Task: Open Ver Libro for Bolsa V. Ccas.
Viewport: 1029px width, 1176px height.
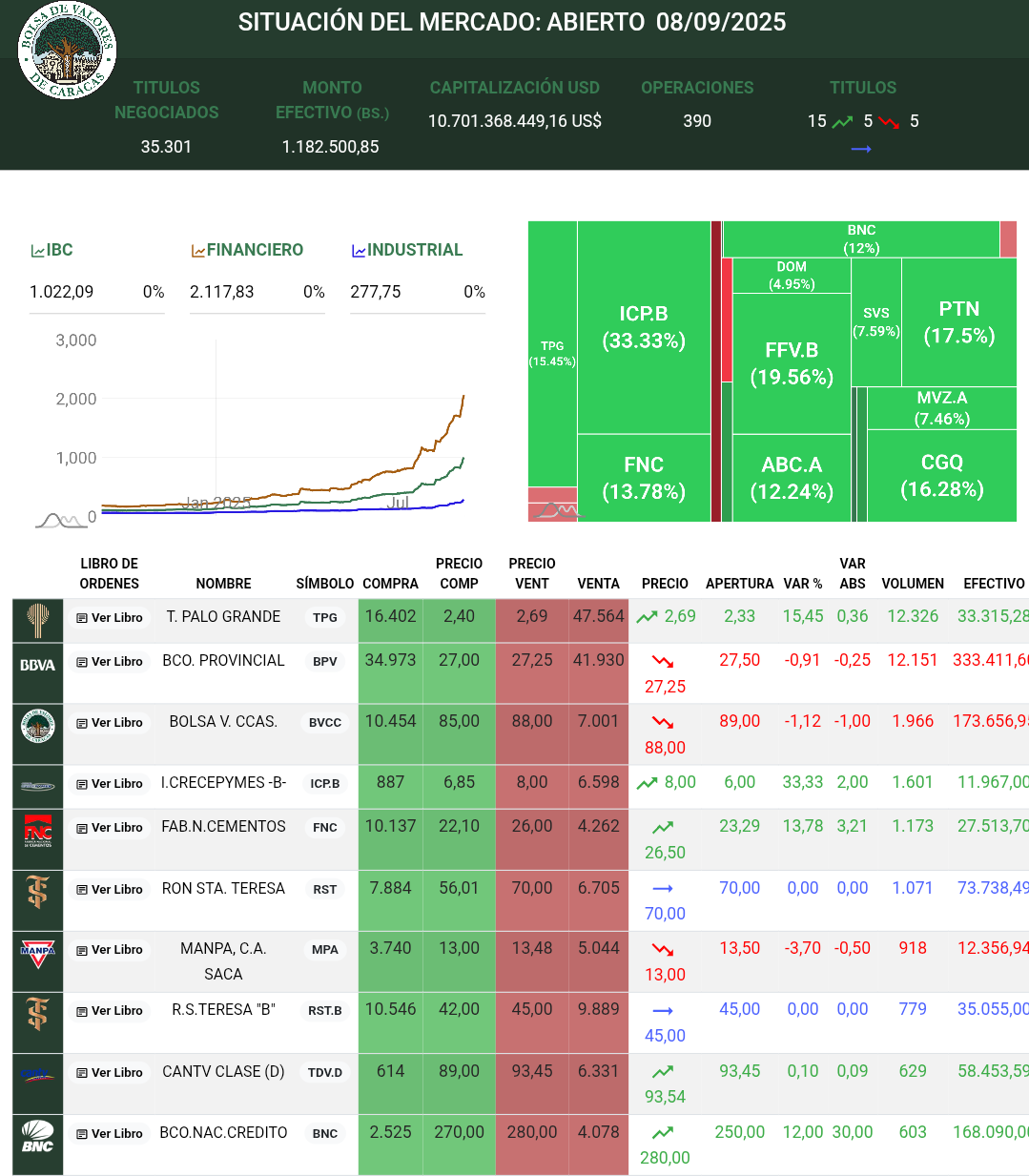Action: (x=110, y=723)
